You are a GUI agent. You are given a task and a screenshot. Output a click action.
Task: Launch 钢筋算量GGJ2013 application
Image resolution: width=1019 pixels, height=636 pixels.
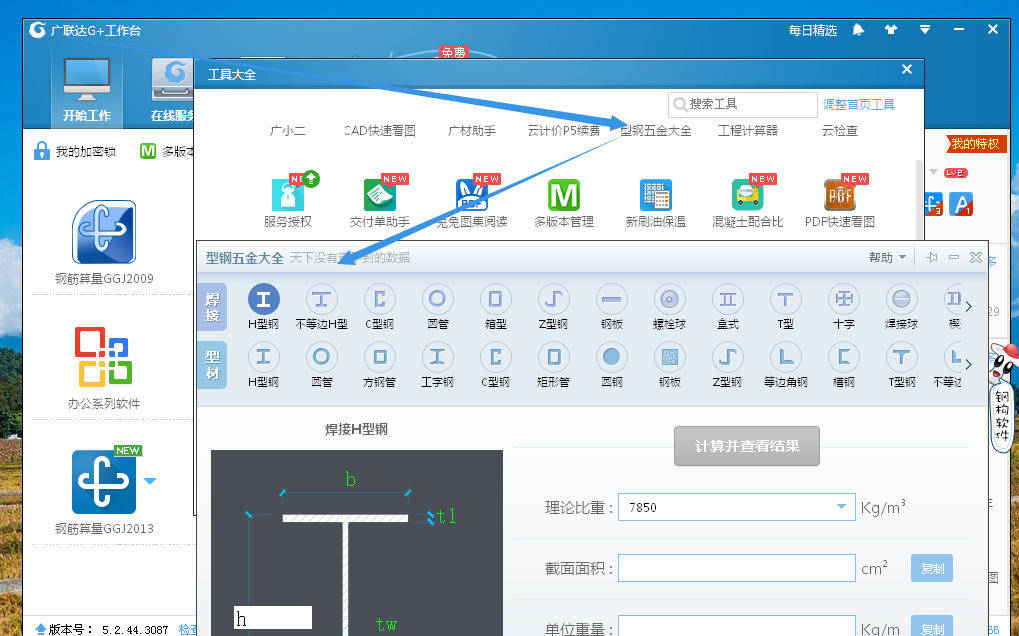click(104, 481)
